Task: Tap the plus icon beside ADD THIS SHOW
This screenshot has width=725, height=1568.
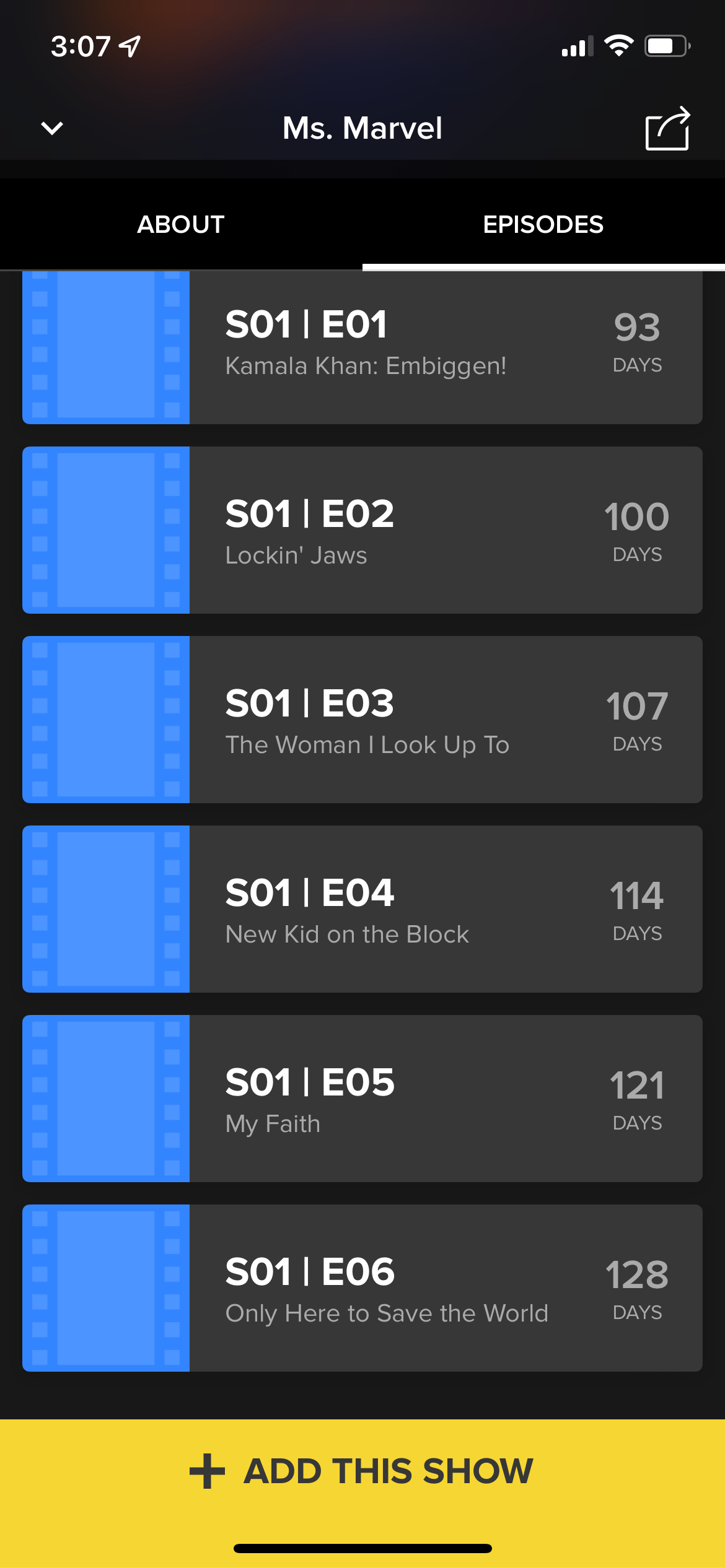Action: (207, 1471)
